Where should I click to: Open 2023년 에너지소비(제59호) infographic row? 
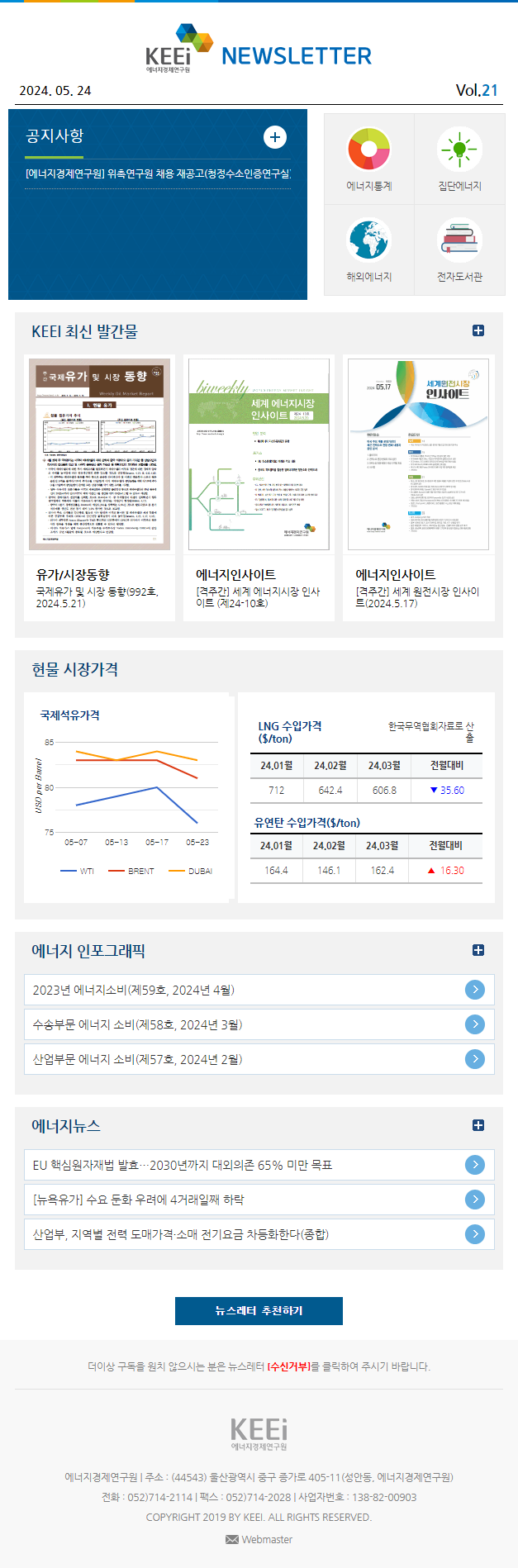click(x=259, y=990)
